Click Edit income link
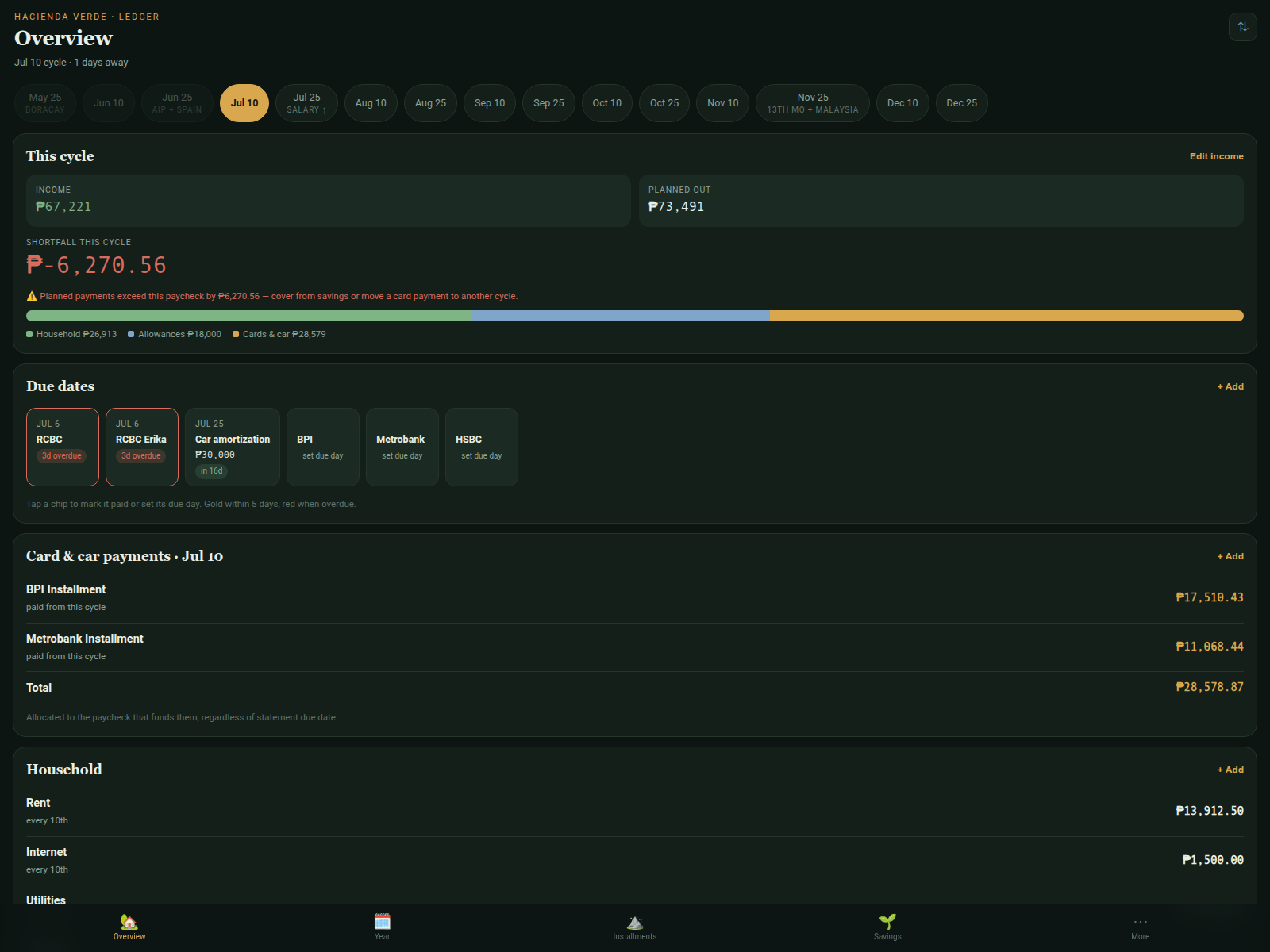This screenshot has height=952, width=1270. tap(1216, 156)
